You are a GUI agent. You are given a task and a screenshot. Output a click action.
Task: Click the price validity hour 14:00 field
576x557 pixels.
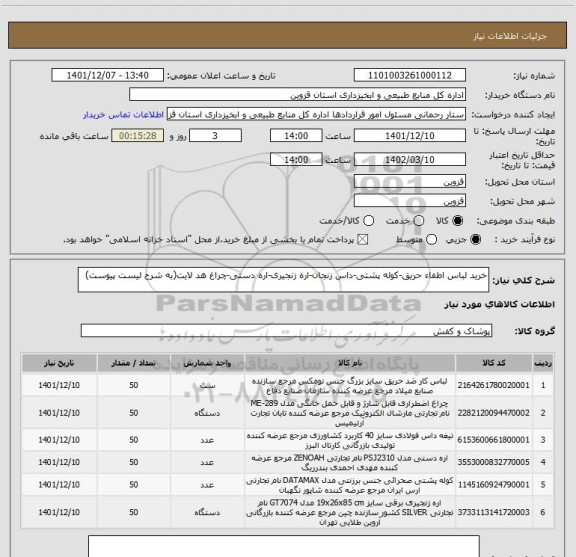(296, 159)
